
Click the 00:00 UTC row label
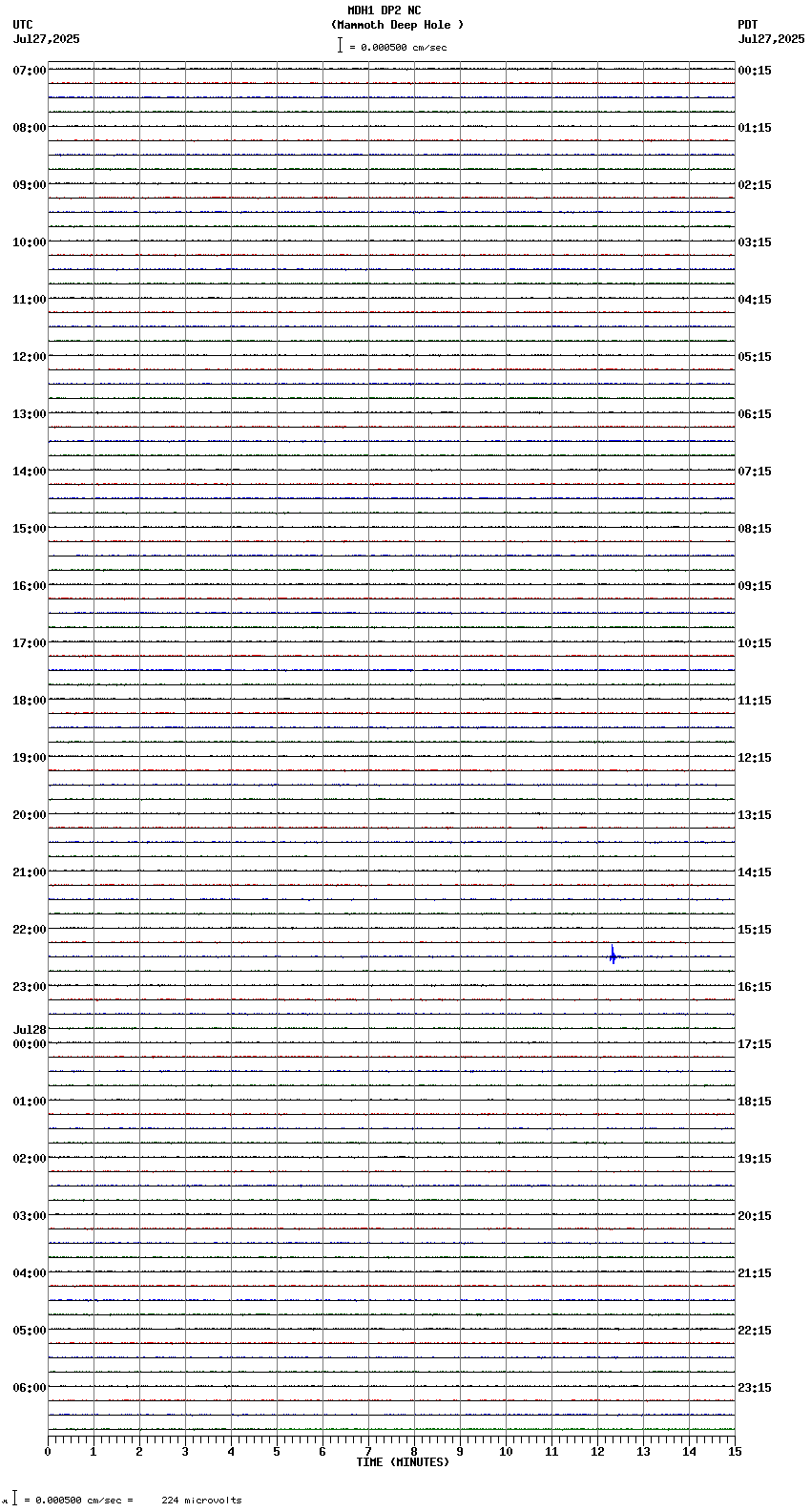click(x=30, y=1044)
